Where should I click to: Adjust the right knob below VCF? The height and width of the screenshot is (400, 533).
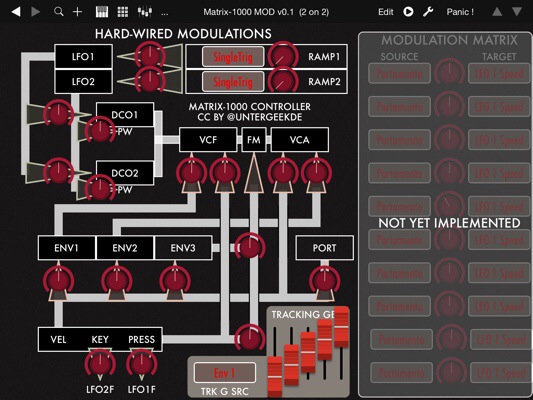pyautogui.click(x=225, y=172)
